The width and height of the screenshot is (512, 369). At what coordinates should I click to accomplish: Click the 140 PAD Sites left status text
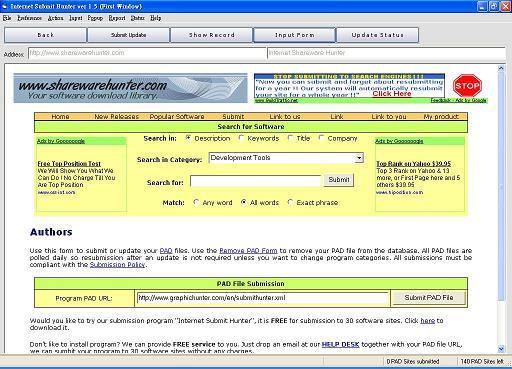tap(482, 361)
